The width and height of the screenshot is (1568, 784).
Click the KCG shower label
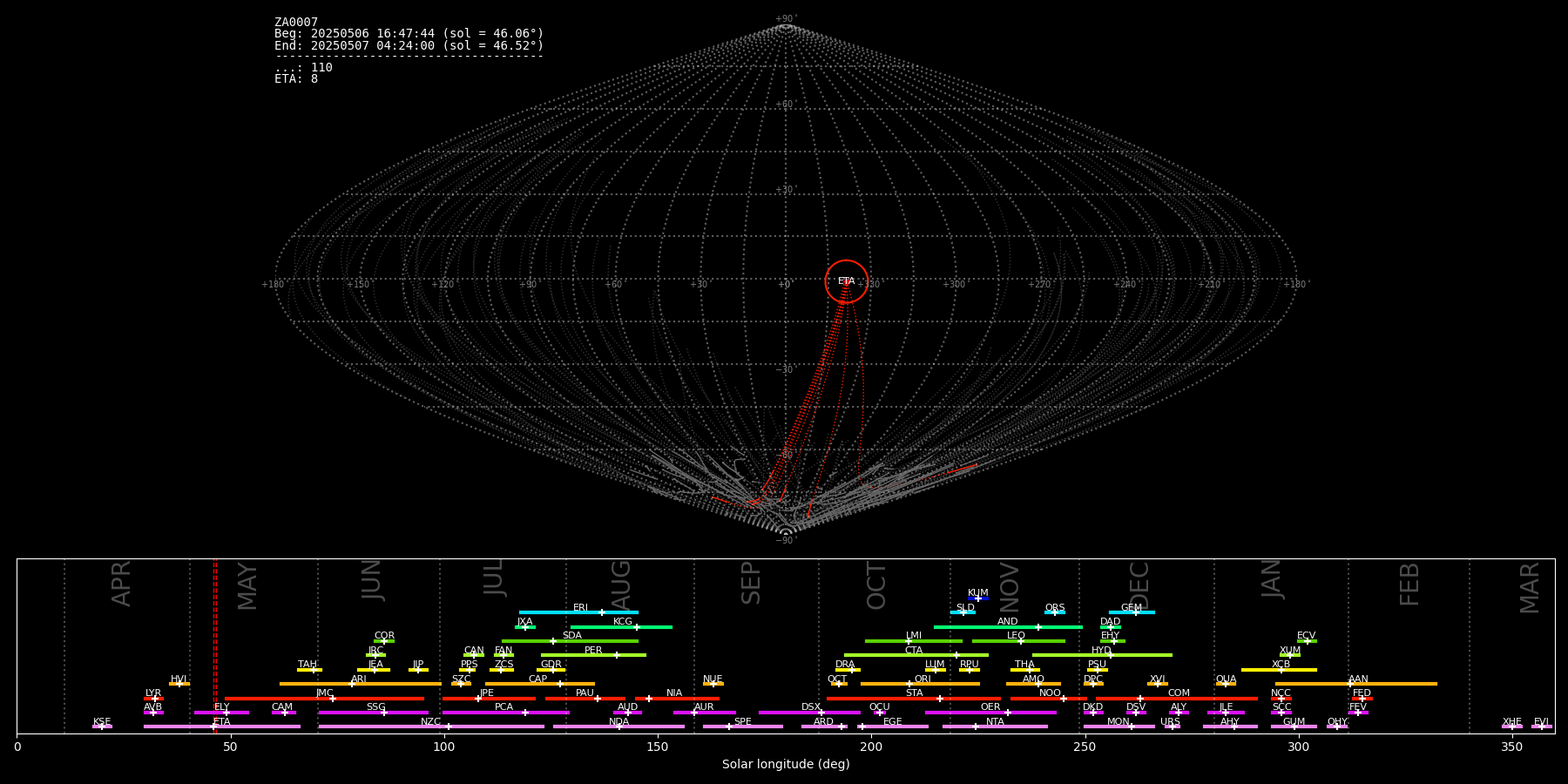623,622
